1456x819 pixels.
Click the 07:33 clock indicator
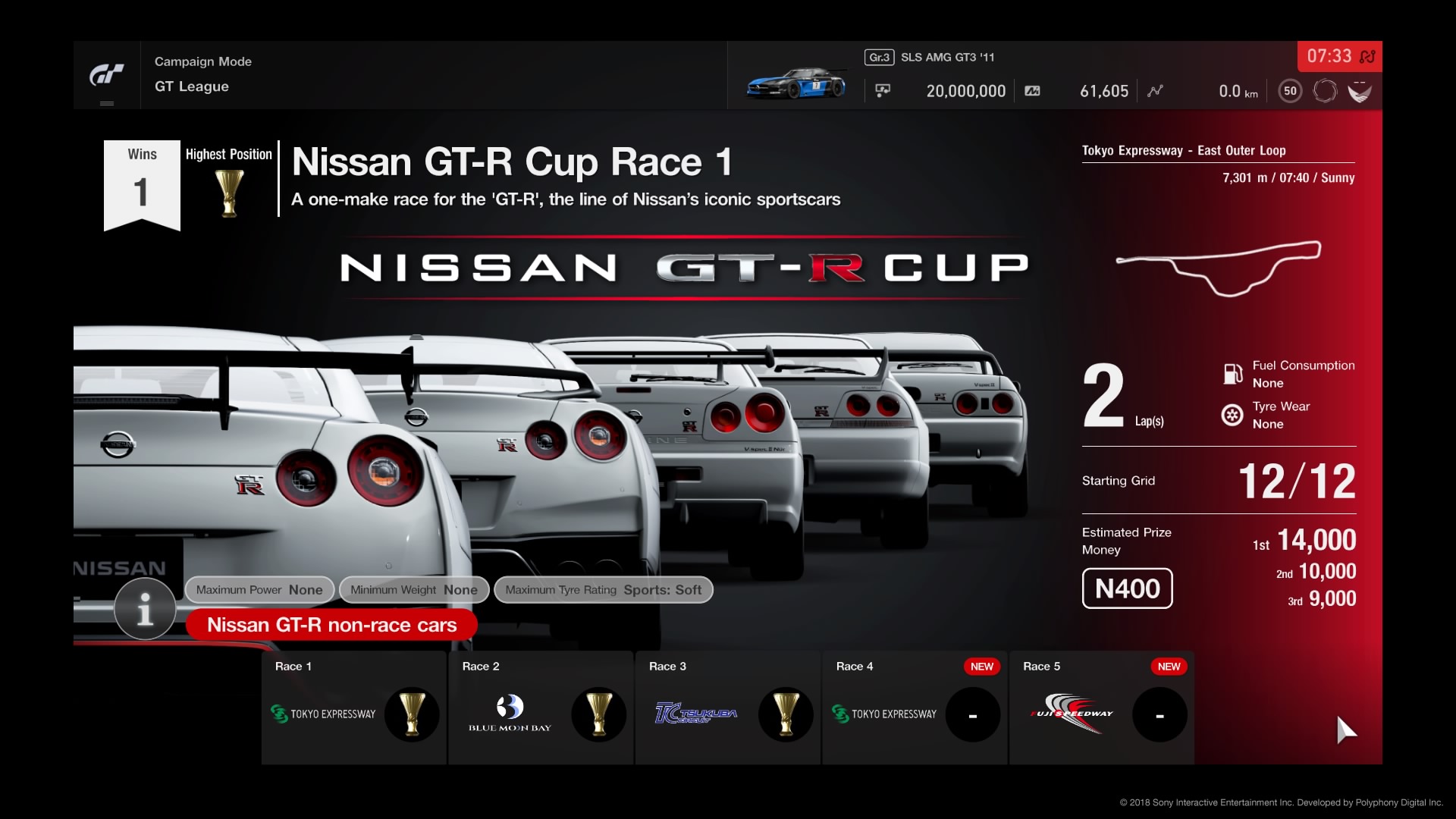click(1329, 56)
